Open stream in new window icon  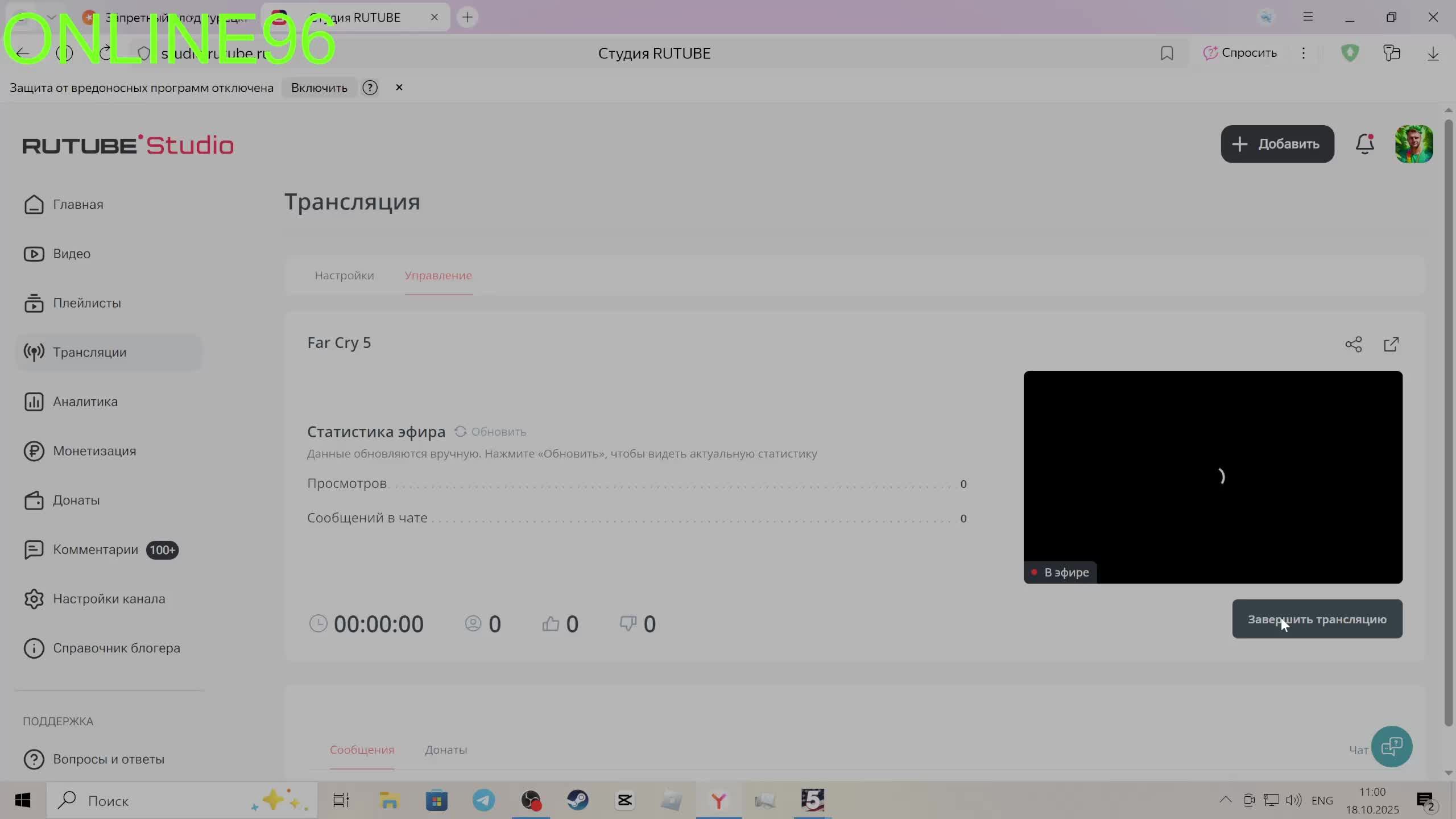click(1391, 344)
